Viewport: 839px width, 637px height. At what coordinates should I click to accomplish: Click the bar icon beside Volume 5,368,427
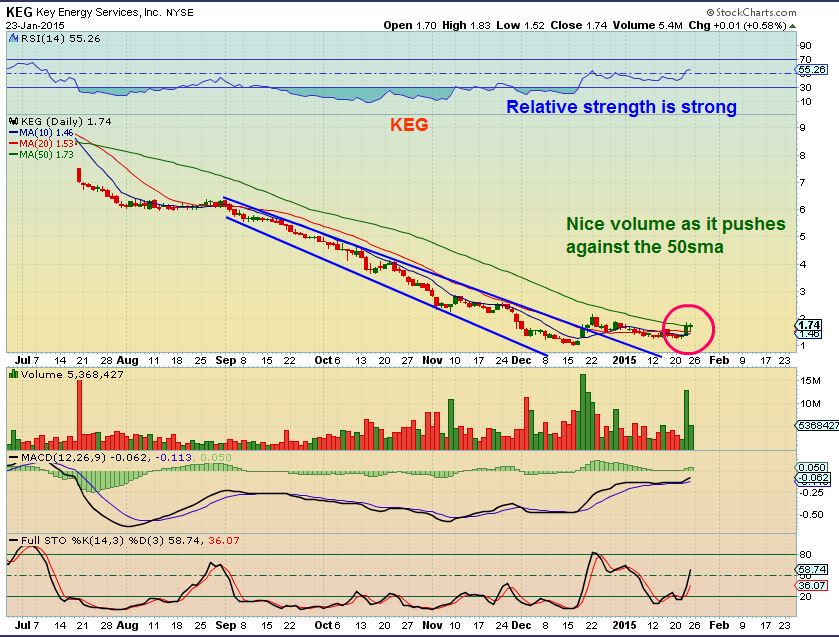click(13, 374)
